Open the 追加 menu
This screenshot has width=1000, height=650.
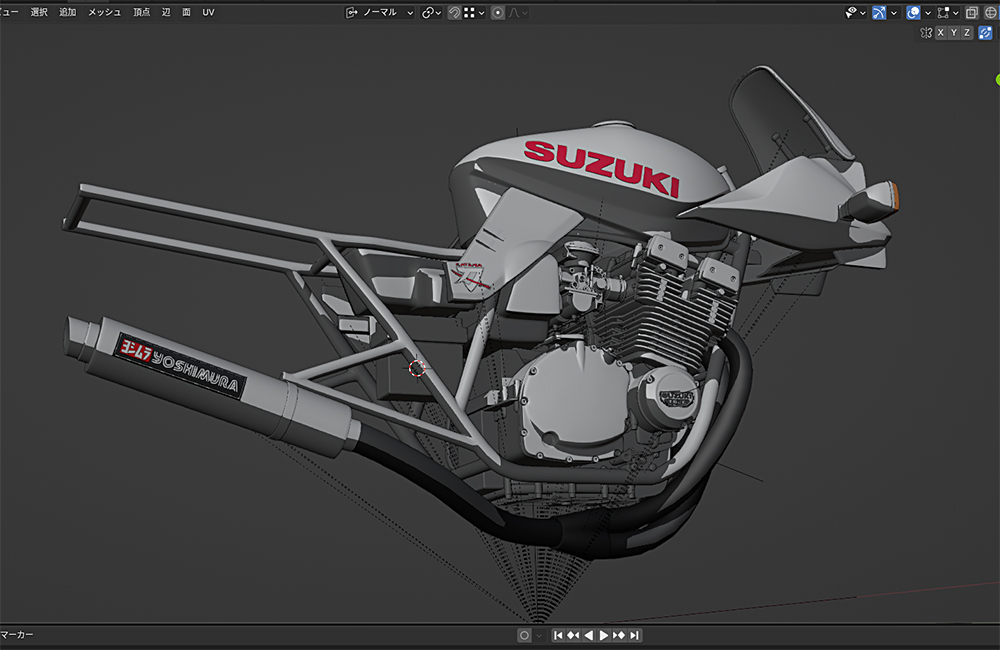pos(68,12)
